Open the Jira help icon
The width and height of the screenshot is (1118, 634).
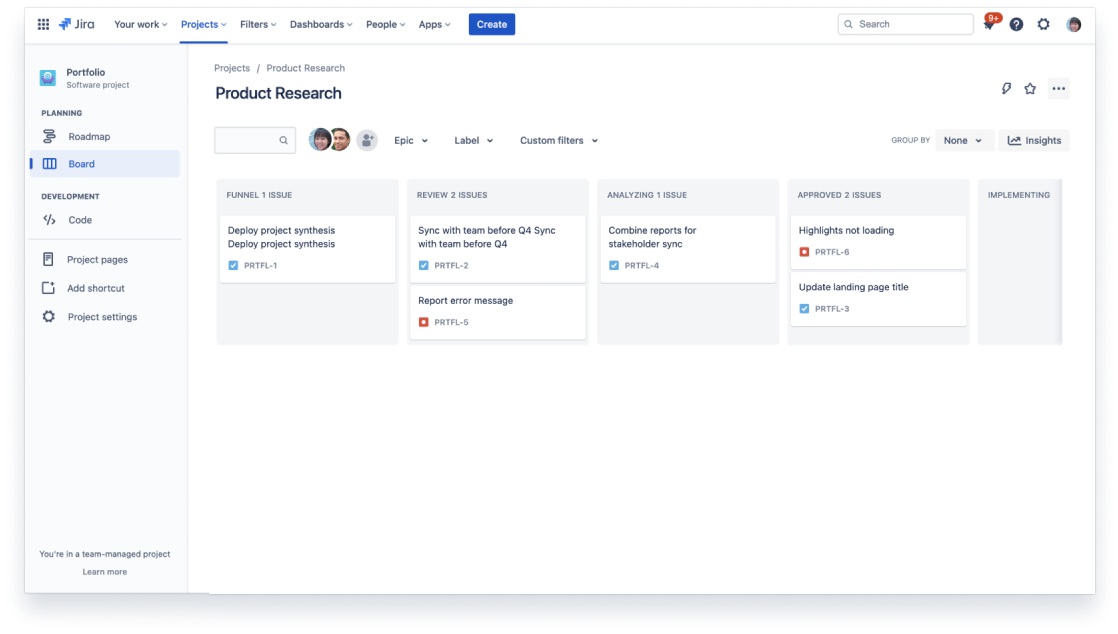coord(1016,24)
